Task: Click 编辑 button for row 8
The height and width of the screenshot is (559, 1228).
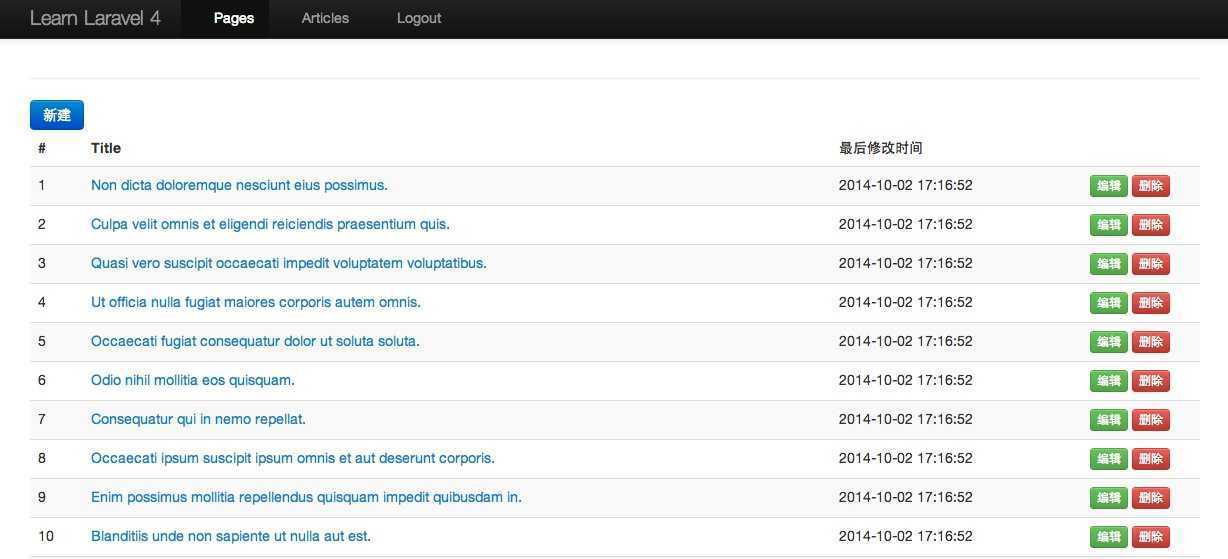Action: (1108, 459)
